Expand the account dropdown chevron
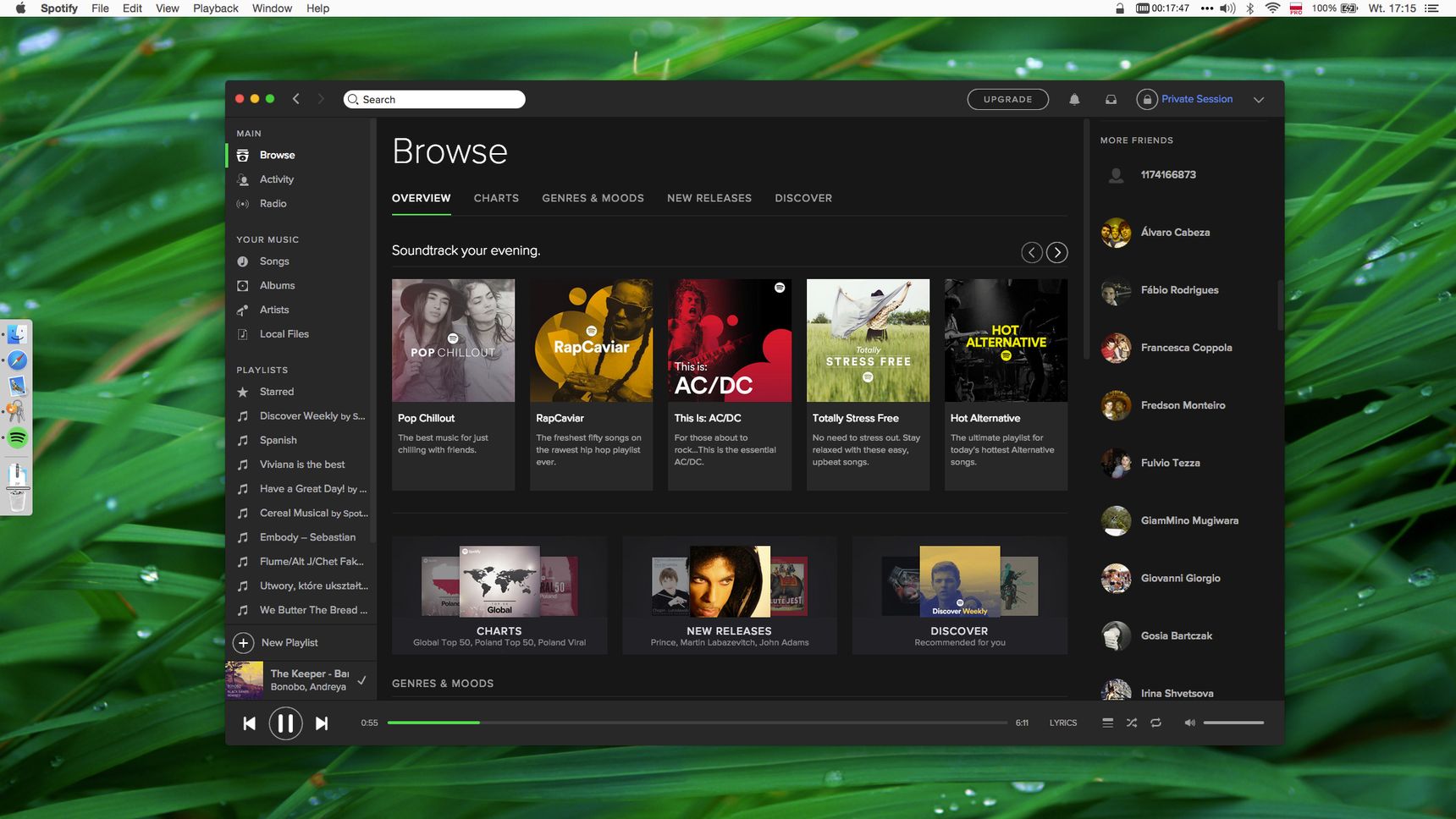1456x819 pixels. click(1259, 100)
